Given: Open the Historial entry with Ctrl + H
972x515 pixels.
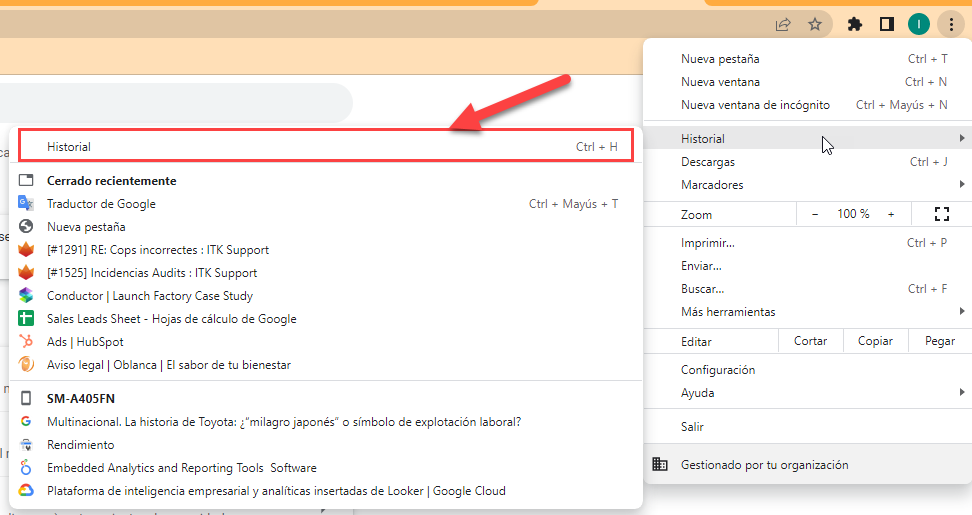Looking at the screenshot, I should point(326,146).
